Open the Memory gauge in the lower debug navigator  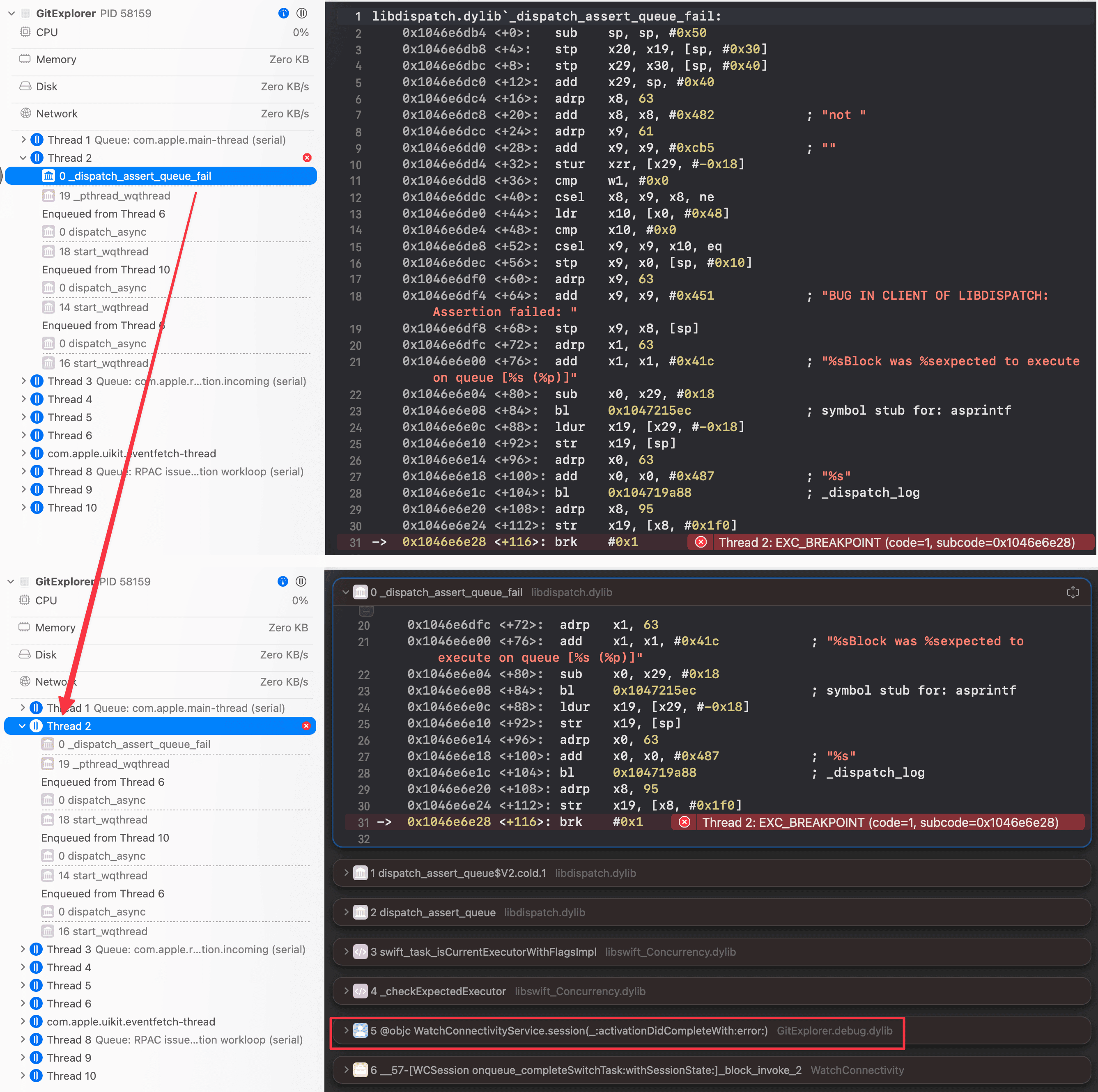[163, 628]
